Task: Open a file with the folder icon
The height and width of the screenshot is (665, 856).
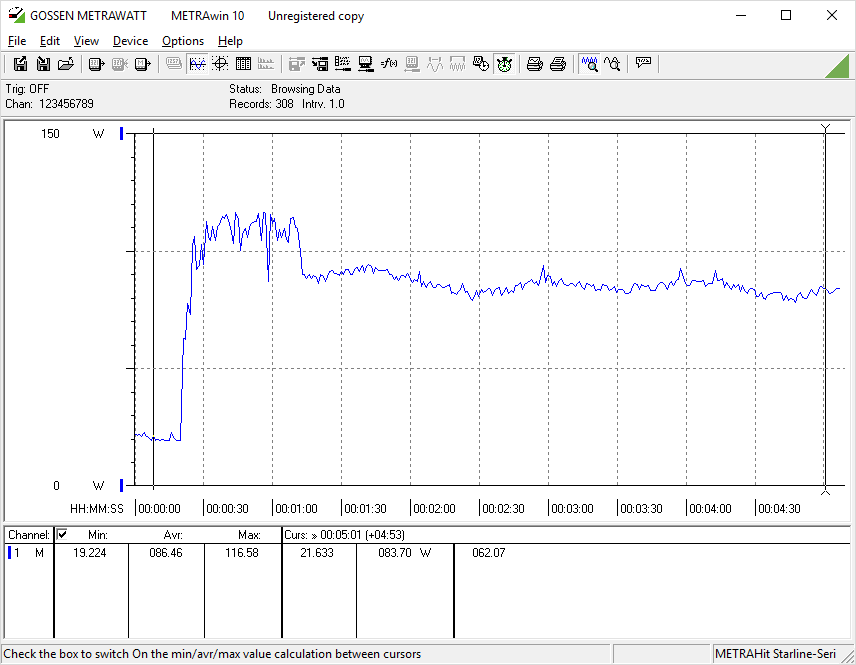Action: 66,64
